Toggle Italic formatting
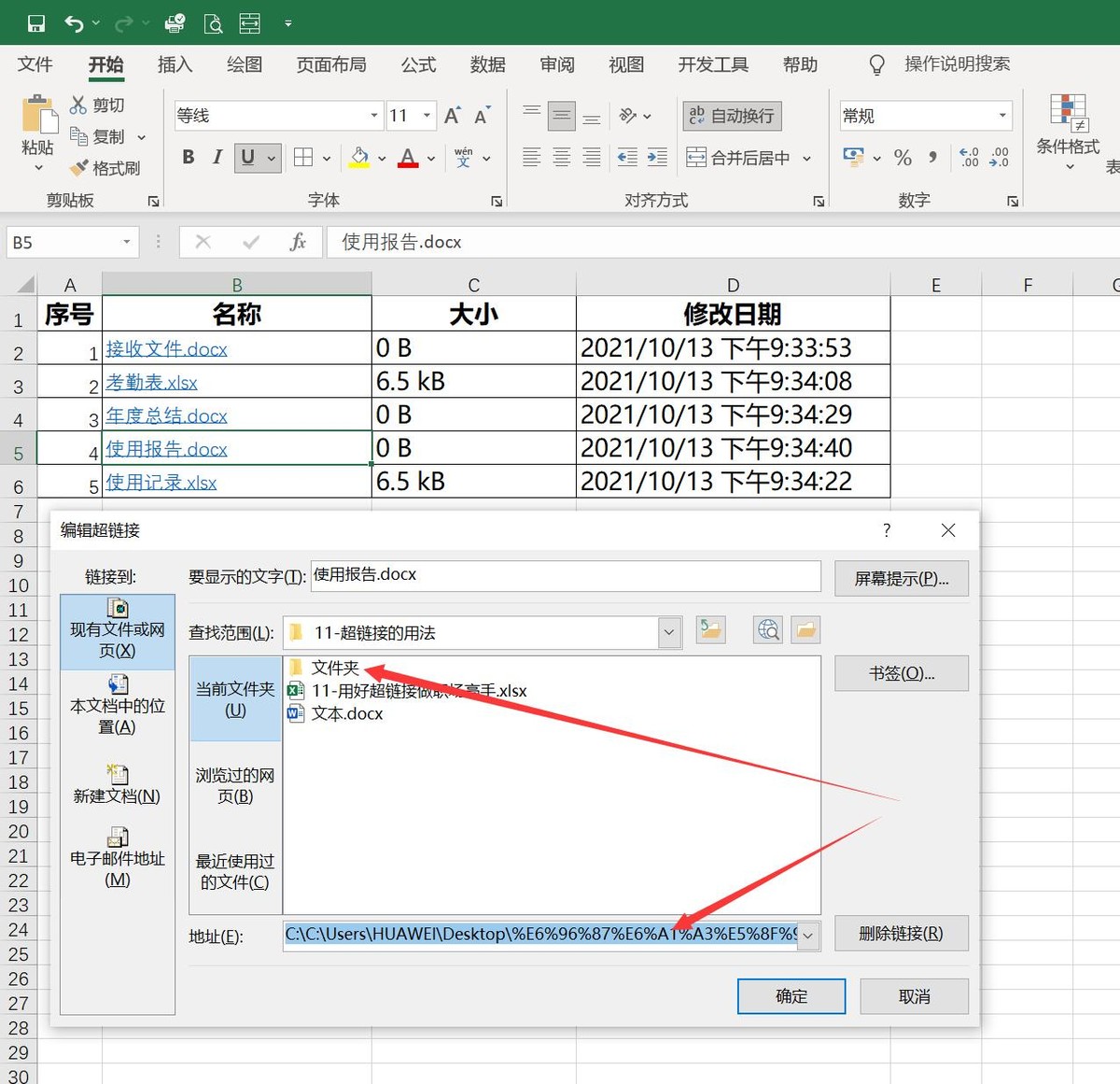This screenshot has height=1084, width=1120. pyautogui.click(x=217, y=157)
